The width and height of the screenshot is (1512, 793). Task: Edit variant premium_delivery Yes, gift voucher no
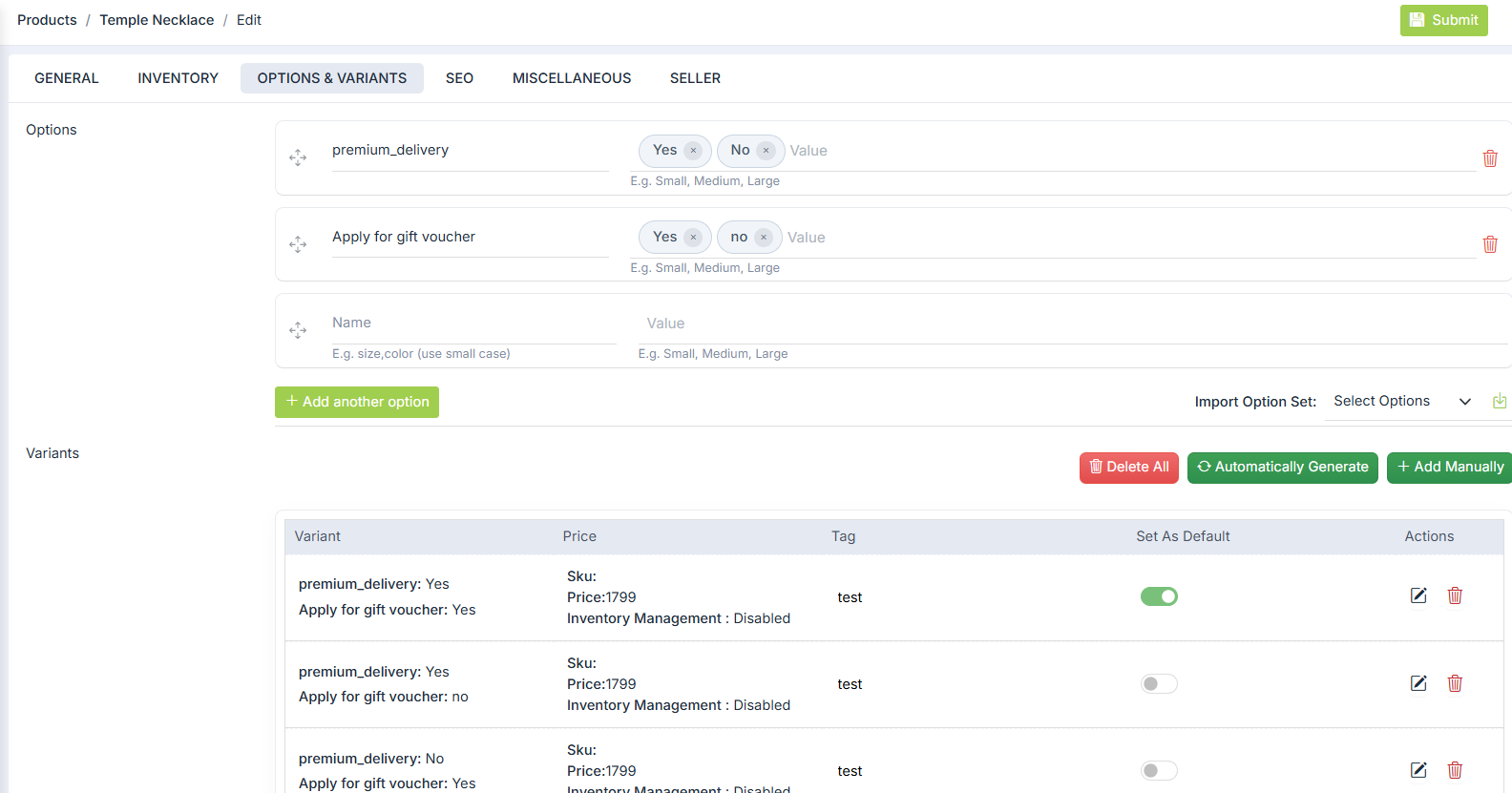[1418, 683]
